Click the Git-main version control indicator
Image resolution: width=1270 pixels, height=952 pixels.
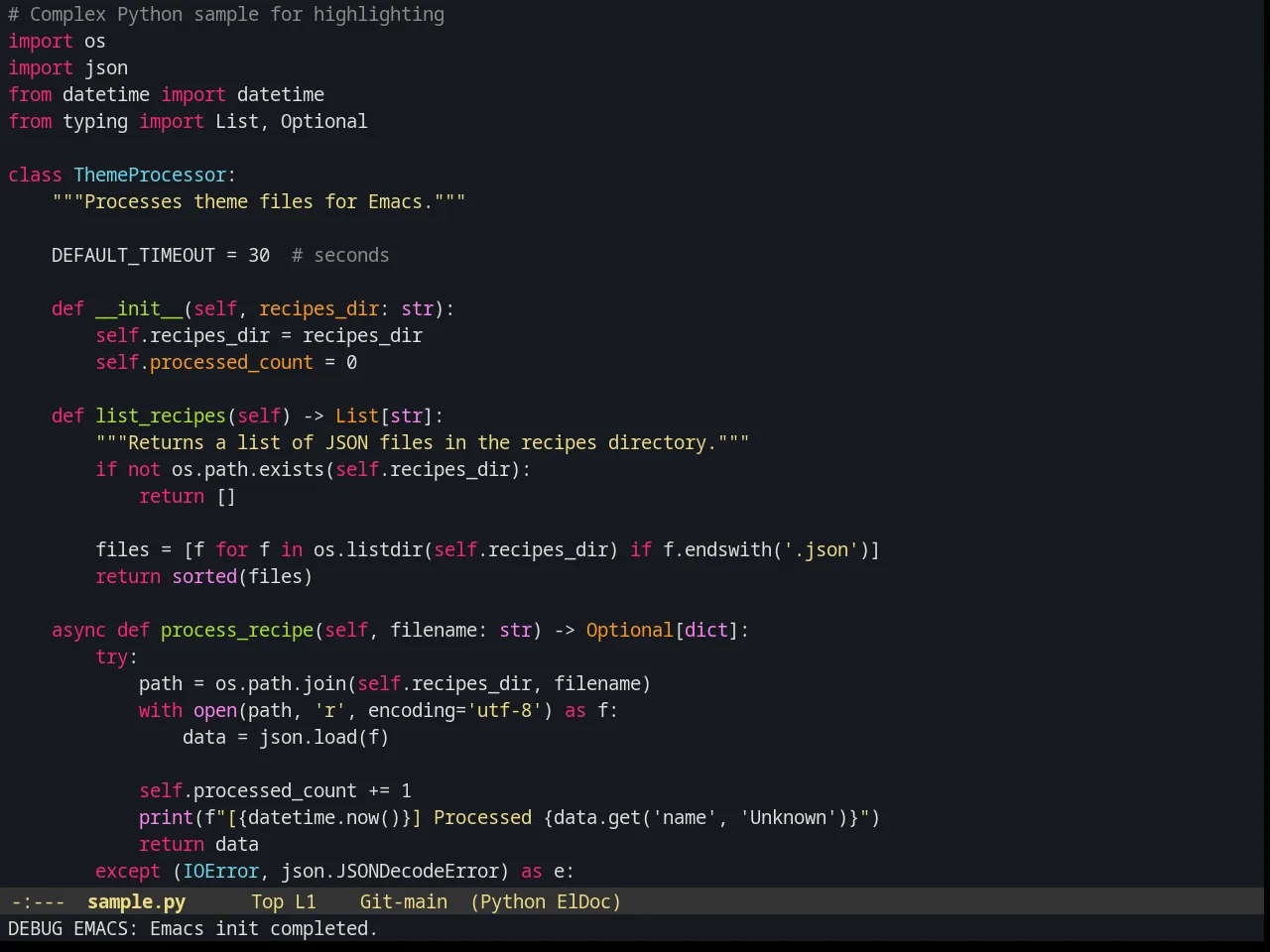[x=403, y=901]
